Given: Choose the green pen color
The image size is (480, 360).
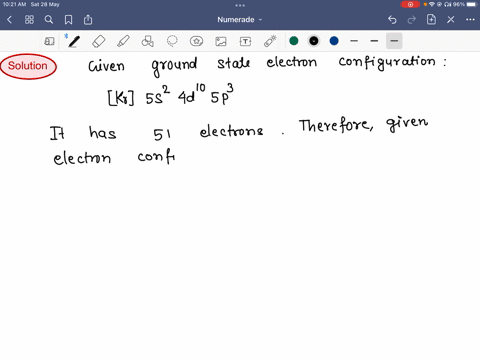Looking at the screenshot, I should tap(294, 41).
